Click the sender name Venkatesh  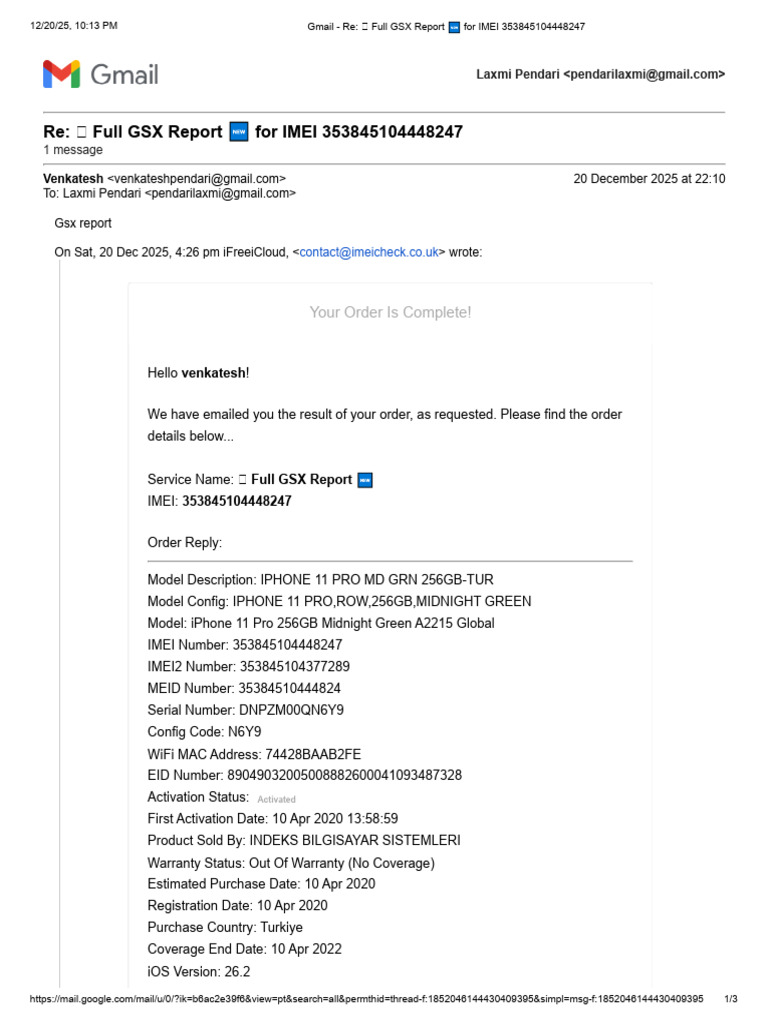tap(73, 179)
